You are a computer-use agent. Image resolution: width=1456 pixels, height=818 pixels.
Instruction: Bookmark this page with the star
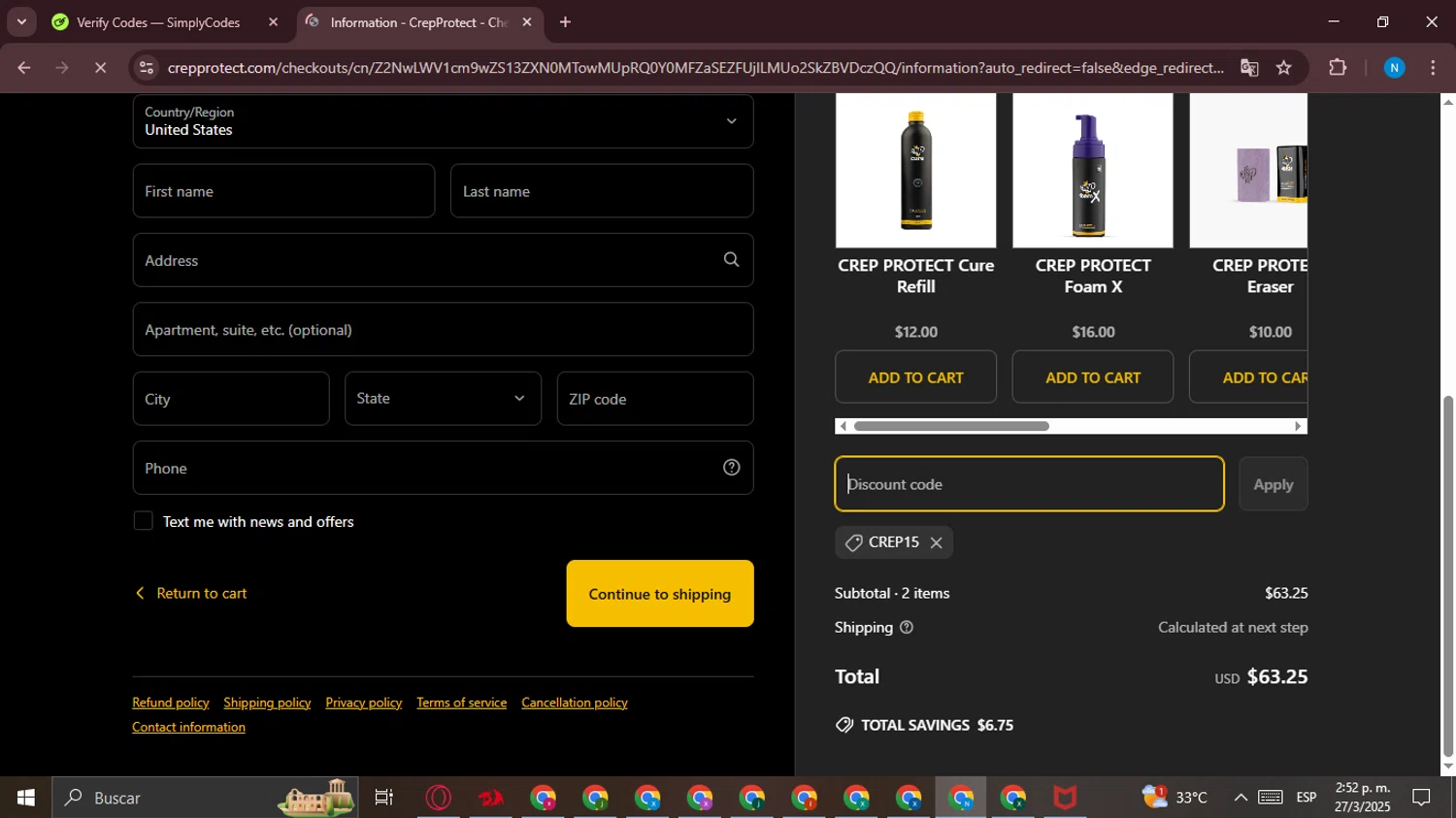click(1284, 68)
